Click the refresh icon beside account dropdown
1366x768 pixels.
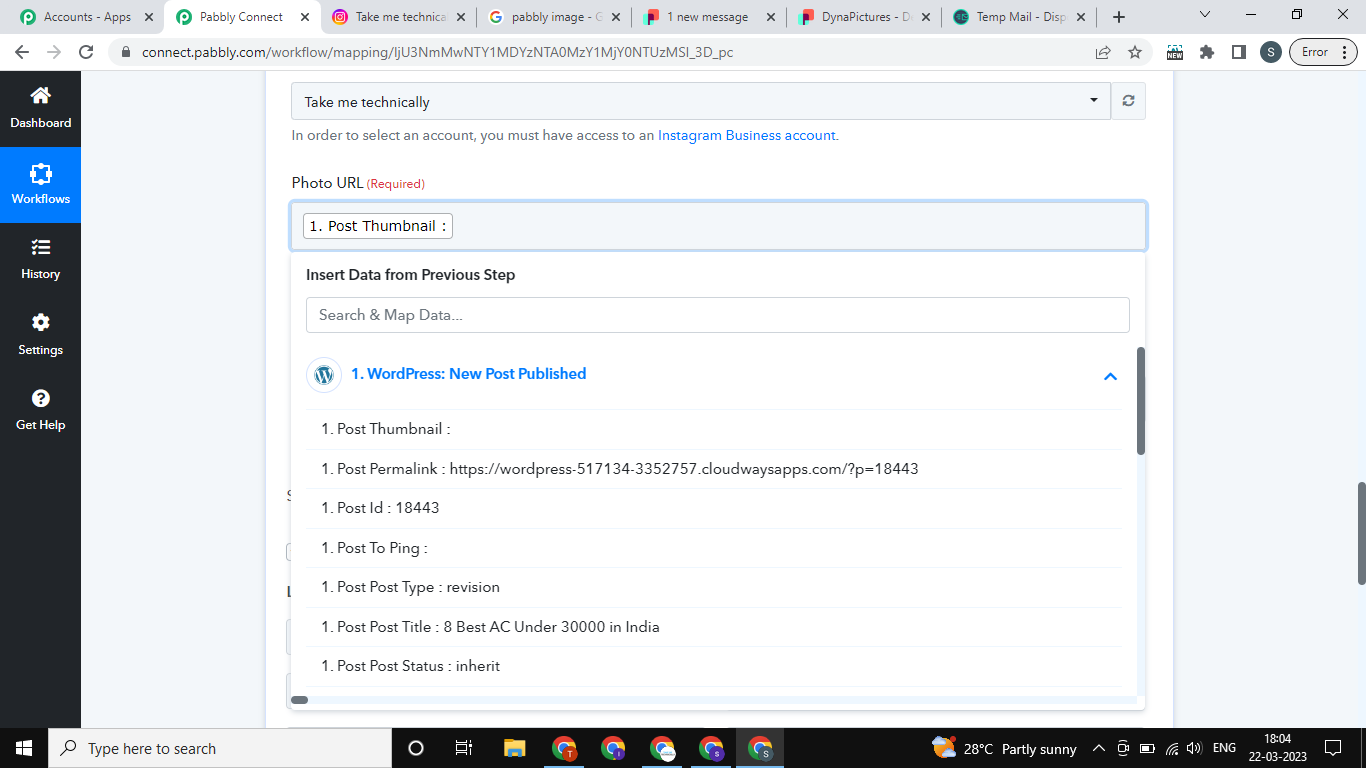coord(1128,101)
